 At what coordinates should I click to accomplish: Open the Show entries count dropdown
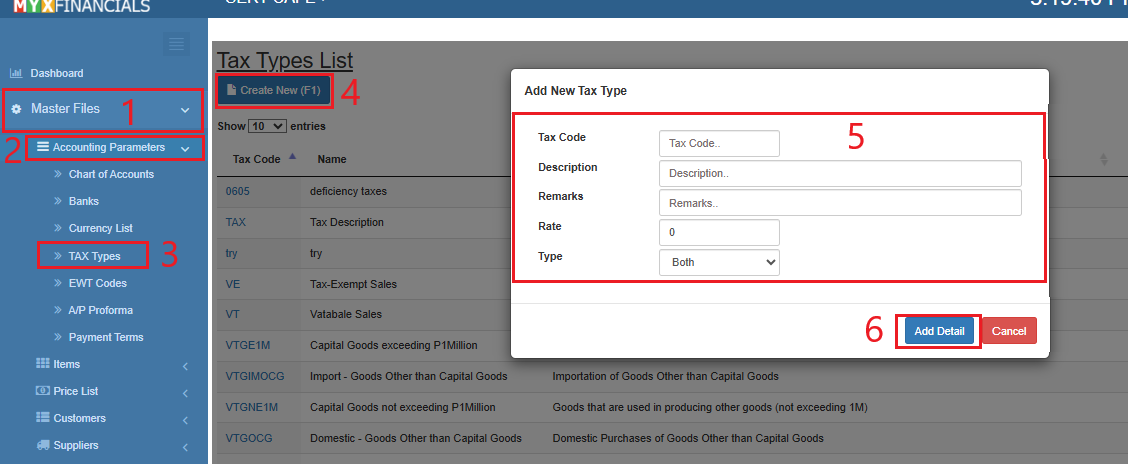(x=268, y=126)
